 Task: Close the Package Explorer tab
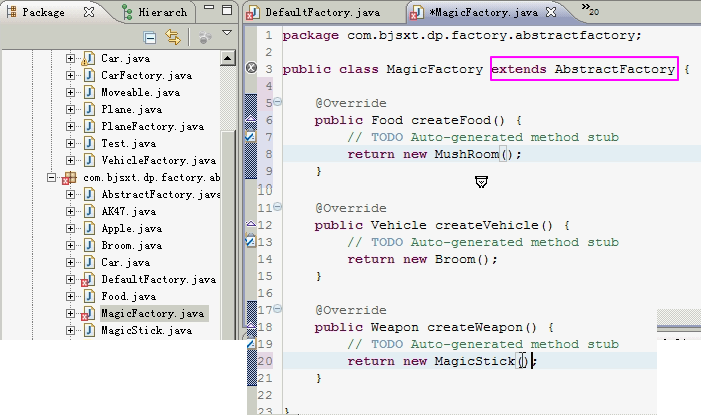point(89,12)
